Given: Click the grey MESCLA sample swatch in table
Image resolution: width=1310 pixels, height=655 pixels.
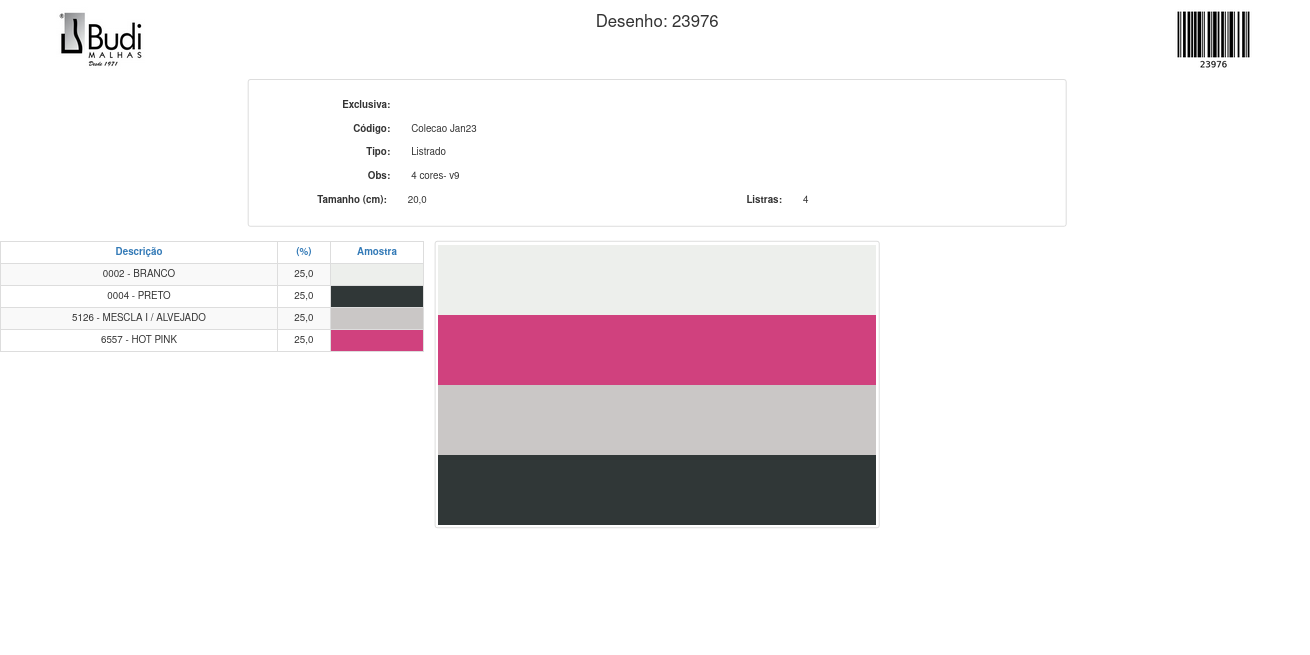Looking at the screenshot, I should coord(377,318).
